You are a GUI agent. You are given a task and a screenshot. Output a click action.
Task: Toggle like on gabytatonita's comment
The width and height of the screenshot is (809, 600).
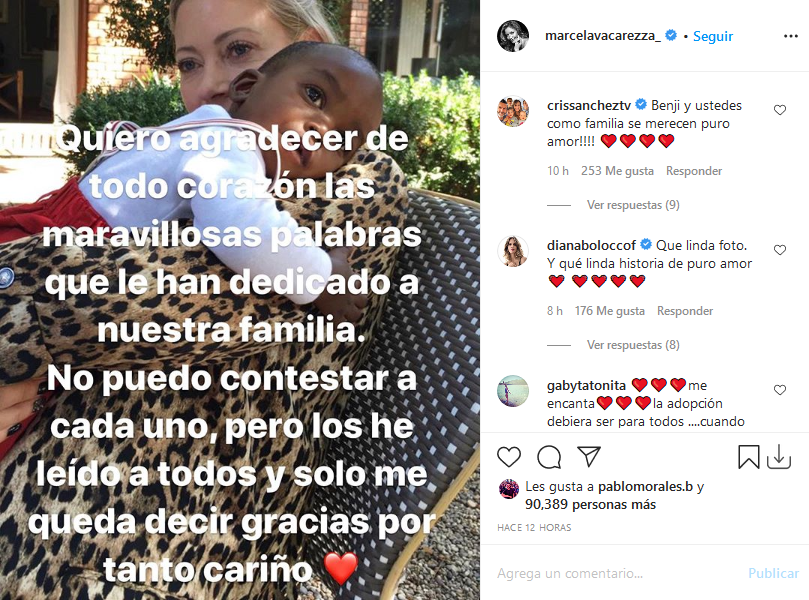pos(780,390)
